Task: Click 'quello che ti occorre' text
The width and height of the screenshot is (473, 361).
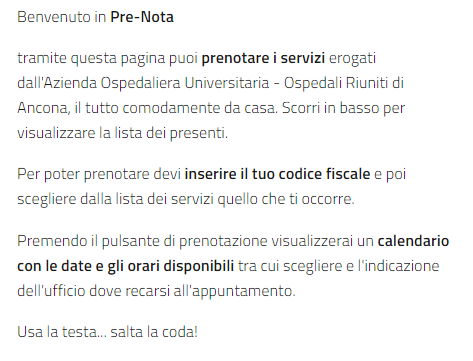Action: pyautogui.click(x=286, y=199)
